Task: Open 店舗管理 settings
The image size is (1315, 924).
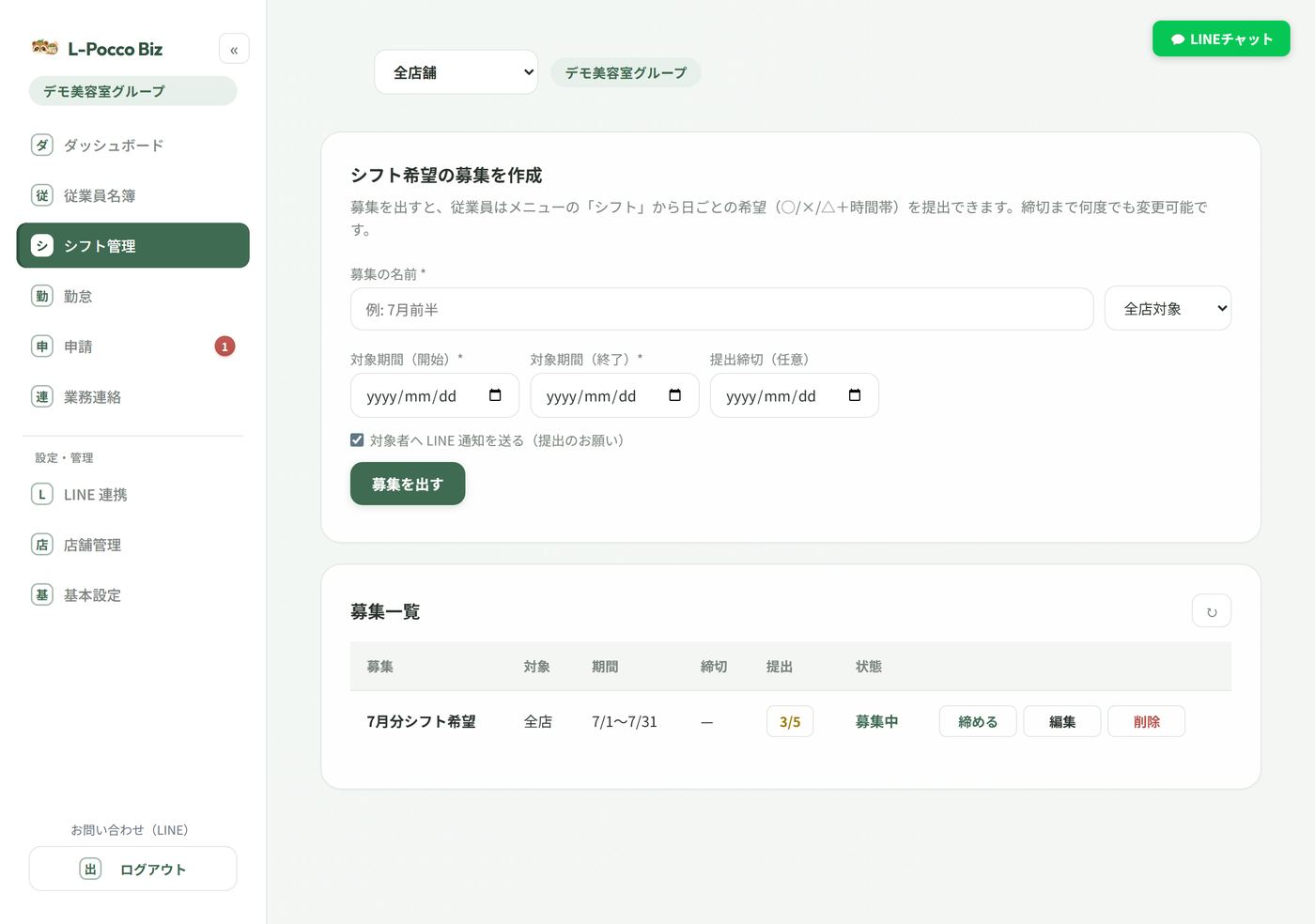Action: (x=132, y=545)
